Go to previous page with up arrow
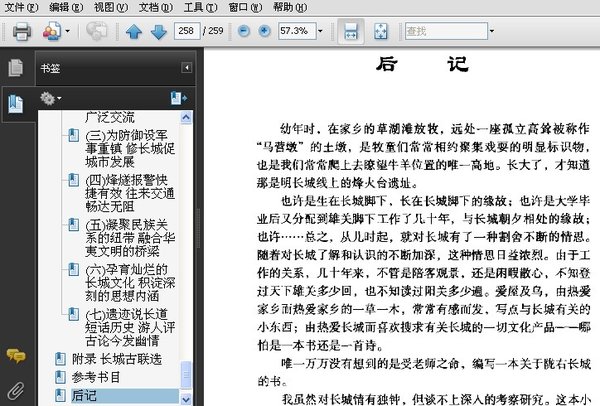This screenshot has height=406, width=600. (x=134, y=31)
